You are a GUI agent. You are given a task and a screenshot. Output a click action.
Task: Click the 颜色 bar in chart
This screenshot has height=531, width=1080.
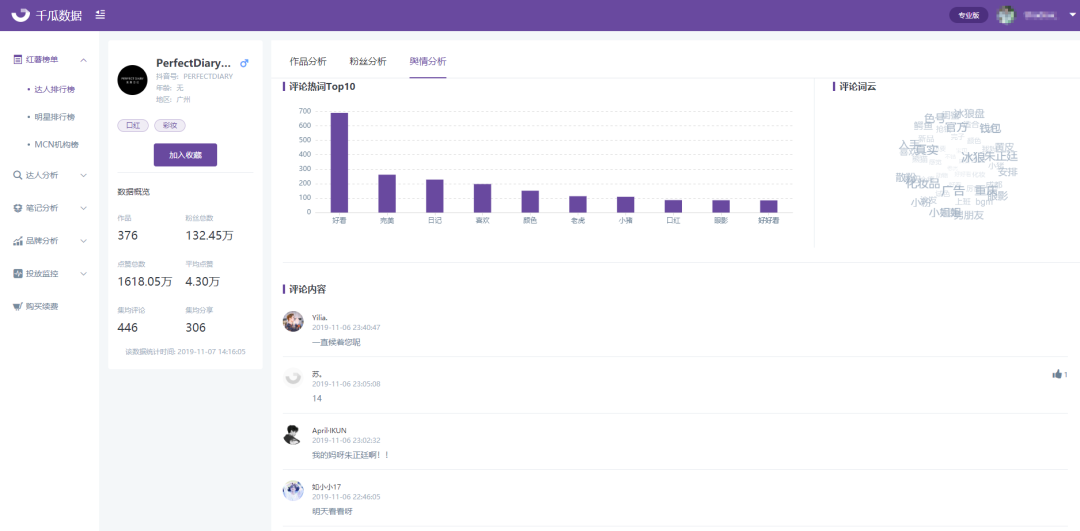tap(530, 201)
